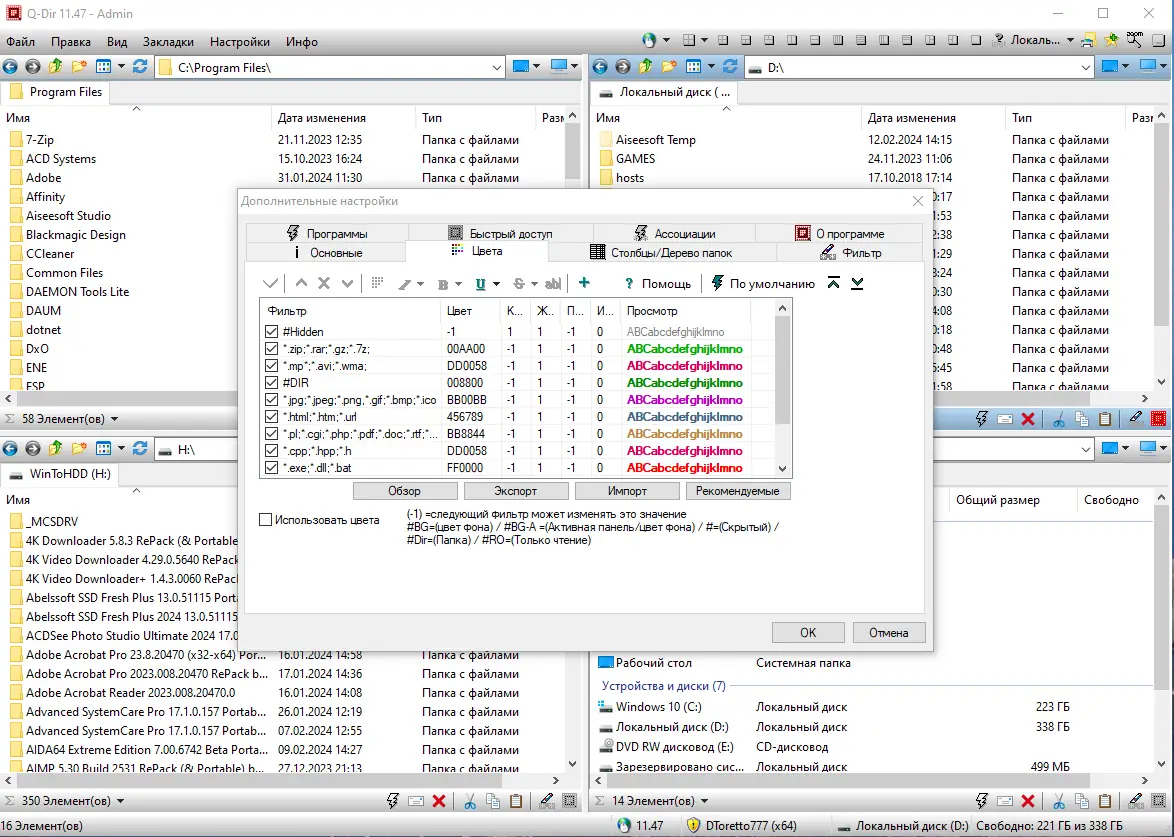The image size is (1174, 837).
Task: Open the "Закладки" menu
Action: point(168,42)
